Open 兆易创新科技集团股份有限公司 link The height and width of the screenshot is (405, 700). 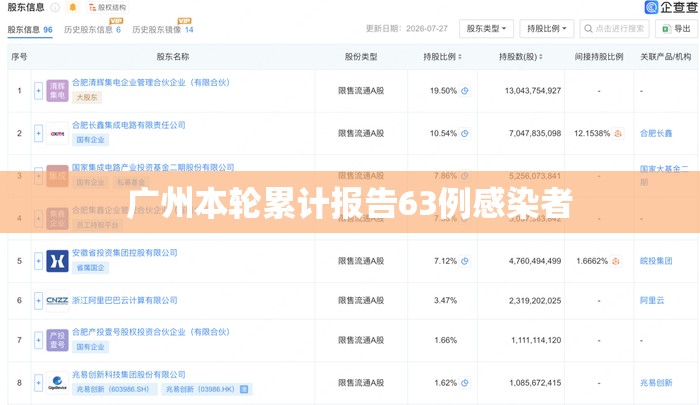coord(129,374)
